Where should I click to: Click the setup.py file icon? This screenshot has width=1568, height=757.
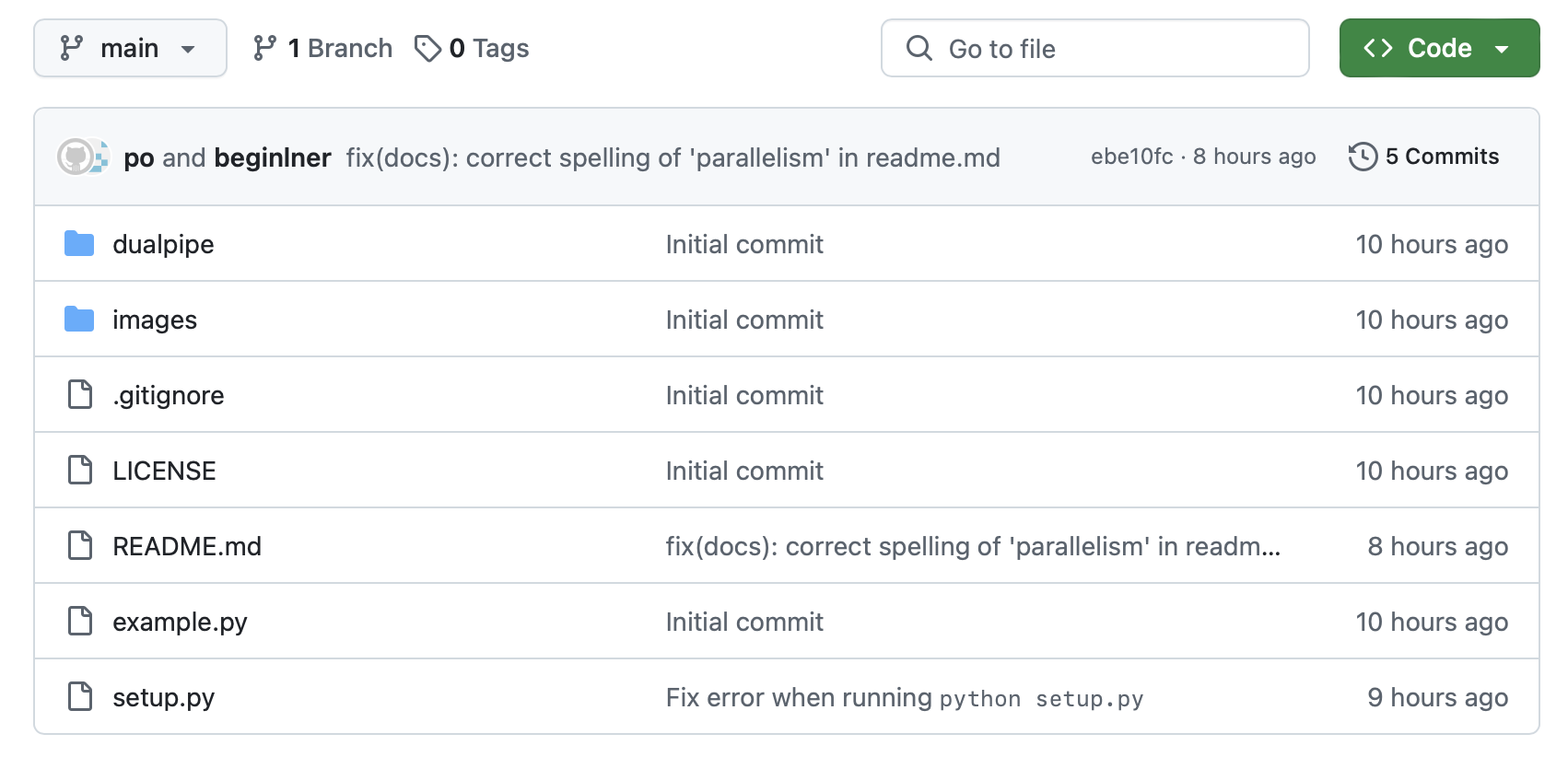tap(80, 696)
